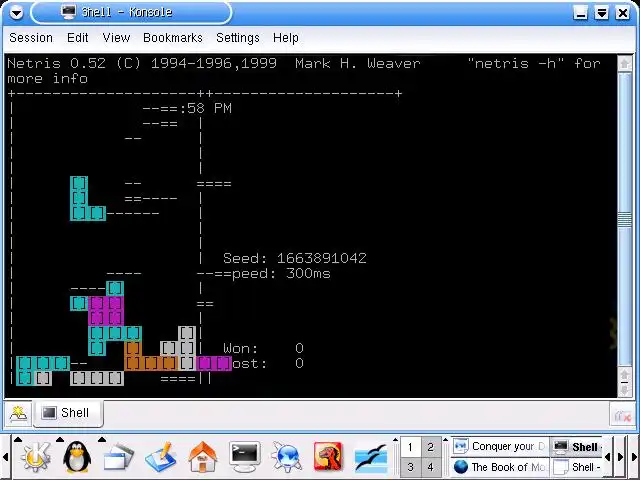Screen dimensions: 640x480
Task: Switch to 'Conquer your D' taskbar window
Action: click(x=500, y=447)
